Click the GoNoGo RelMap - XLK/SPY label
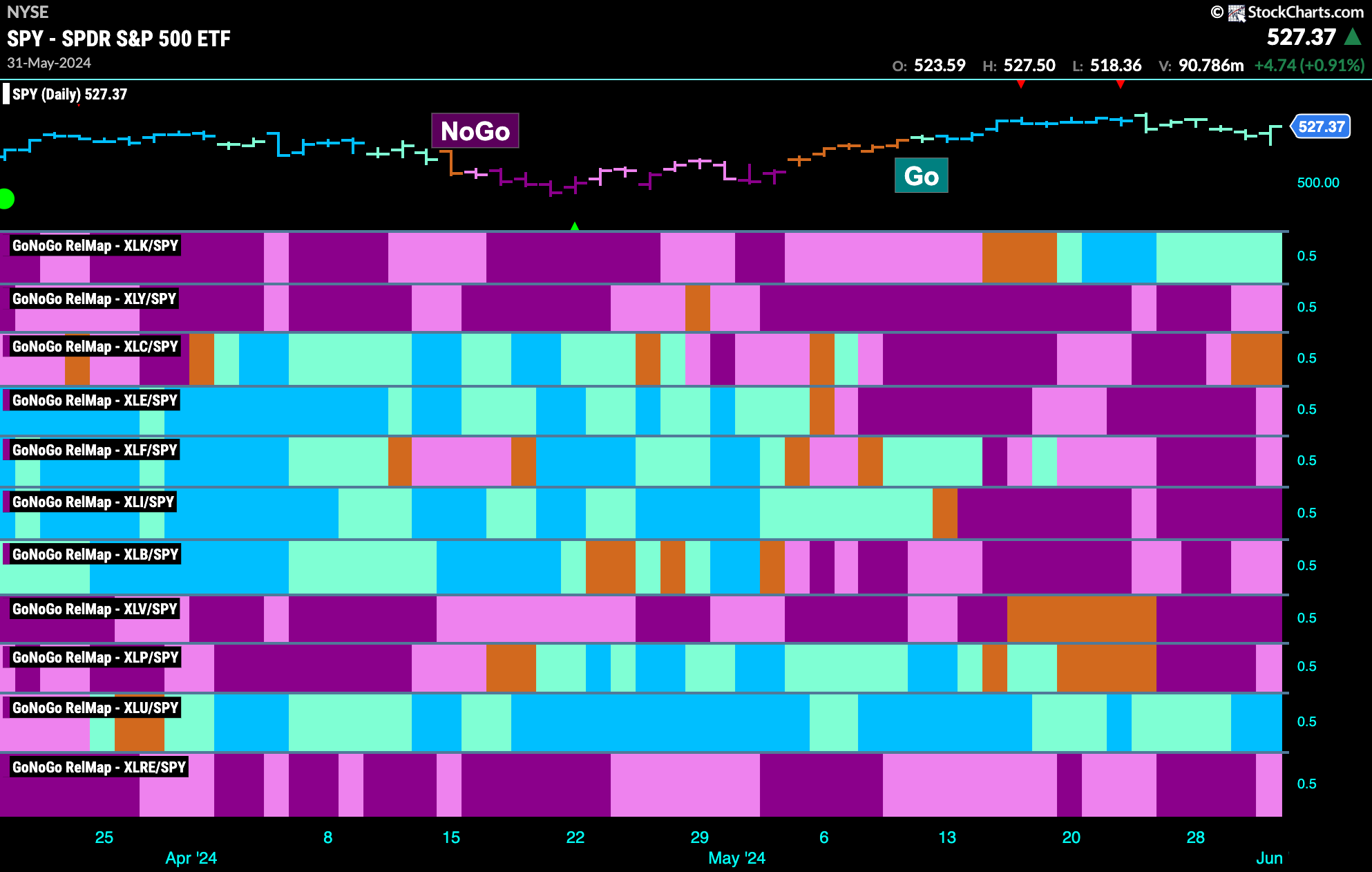The width and height of the screenshot is (1372, 872). click(95, 245)
